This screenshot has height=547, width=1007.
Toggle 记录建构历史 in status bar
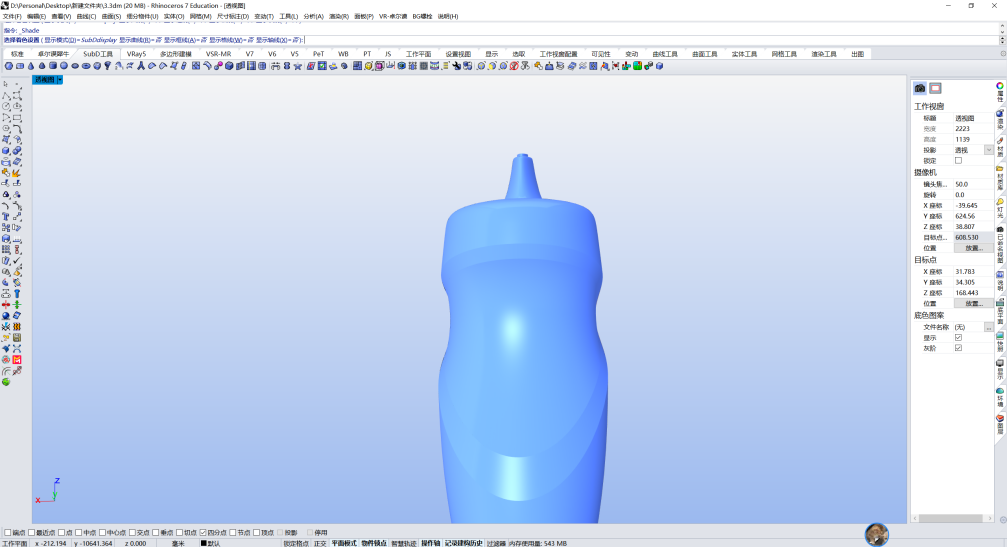464,543
